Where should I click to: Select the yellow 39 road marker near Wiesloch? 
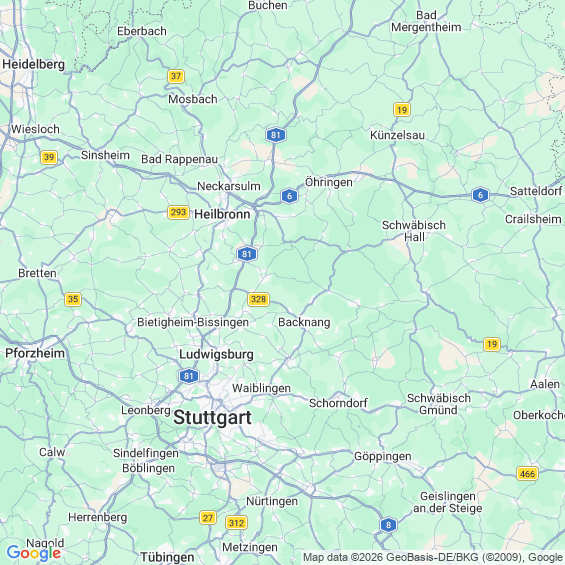tap(49, 157)
